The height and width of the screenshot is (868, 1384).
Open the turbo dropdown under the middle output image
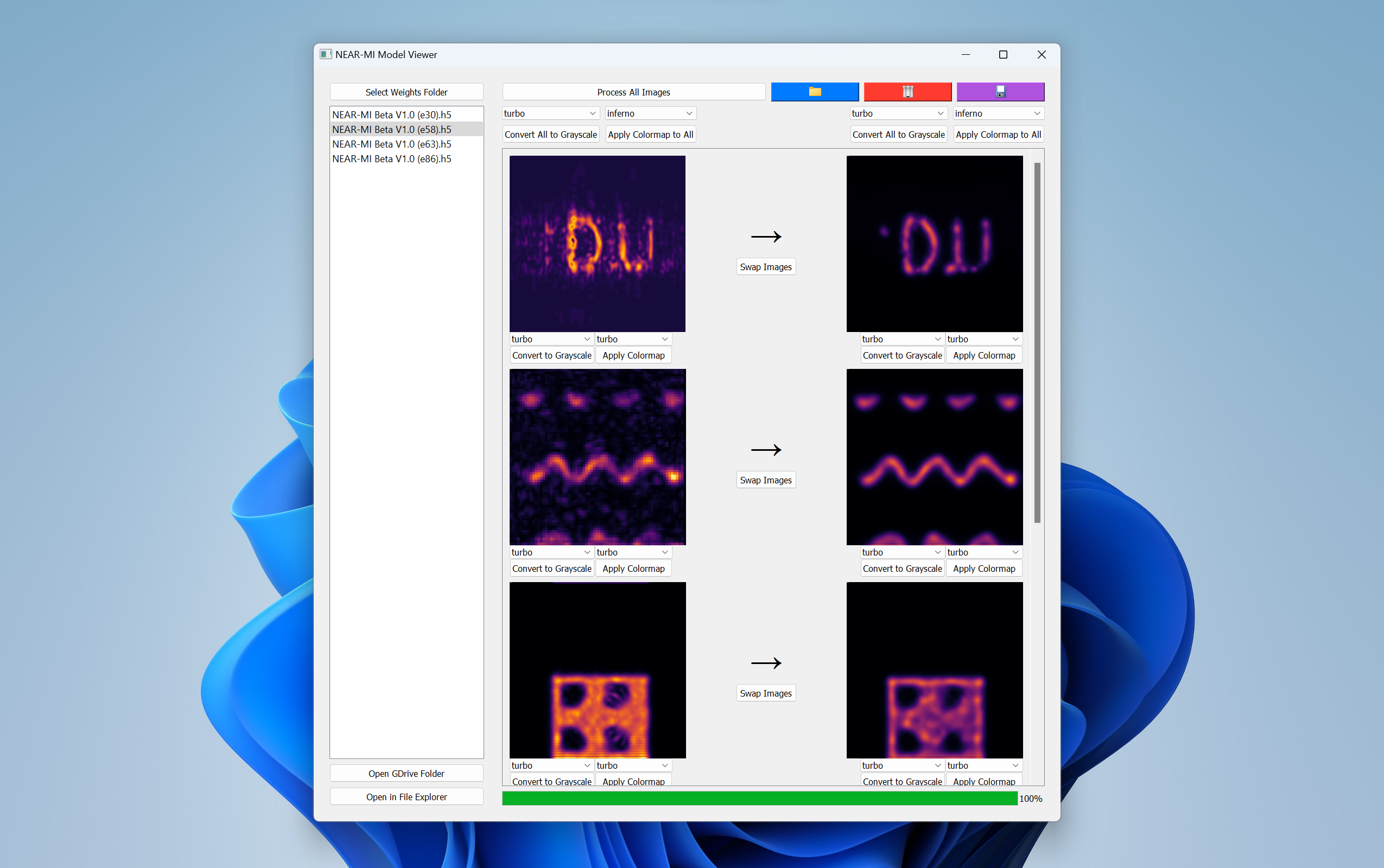(x=901, y=552)
